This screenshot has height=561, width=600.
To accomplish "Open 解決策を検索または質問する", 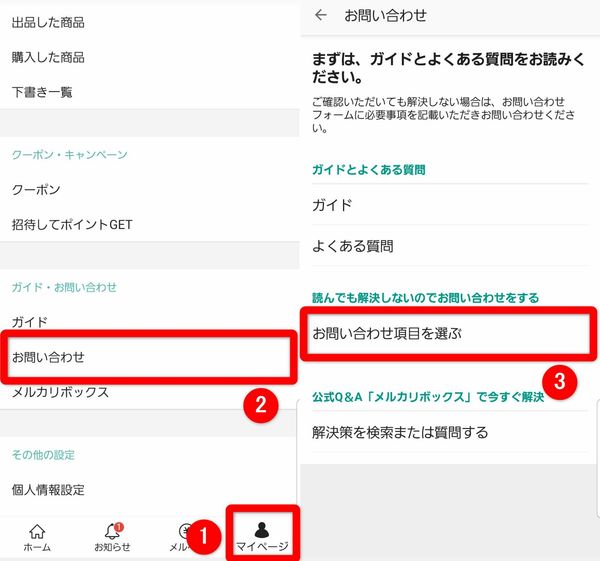I will pyautogui.click(x=450, y=432).
